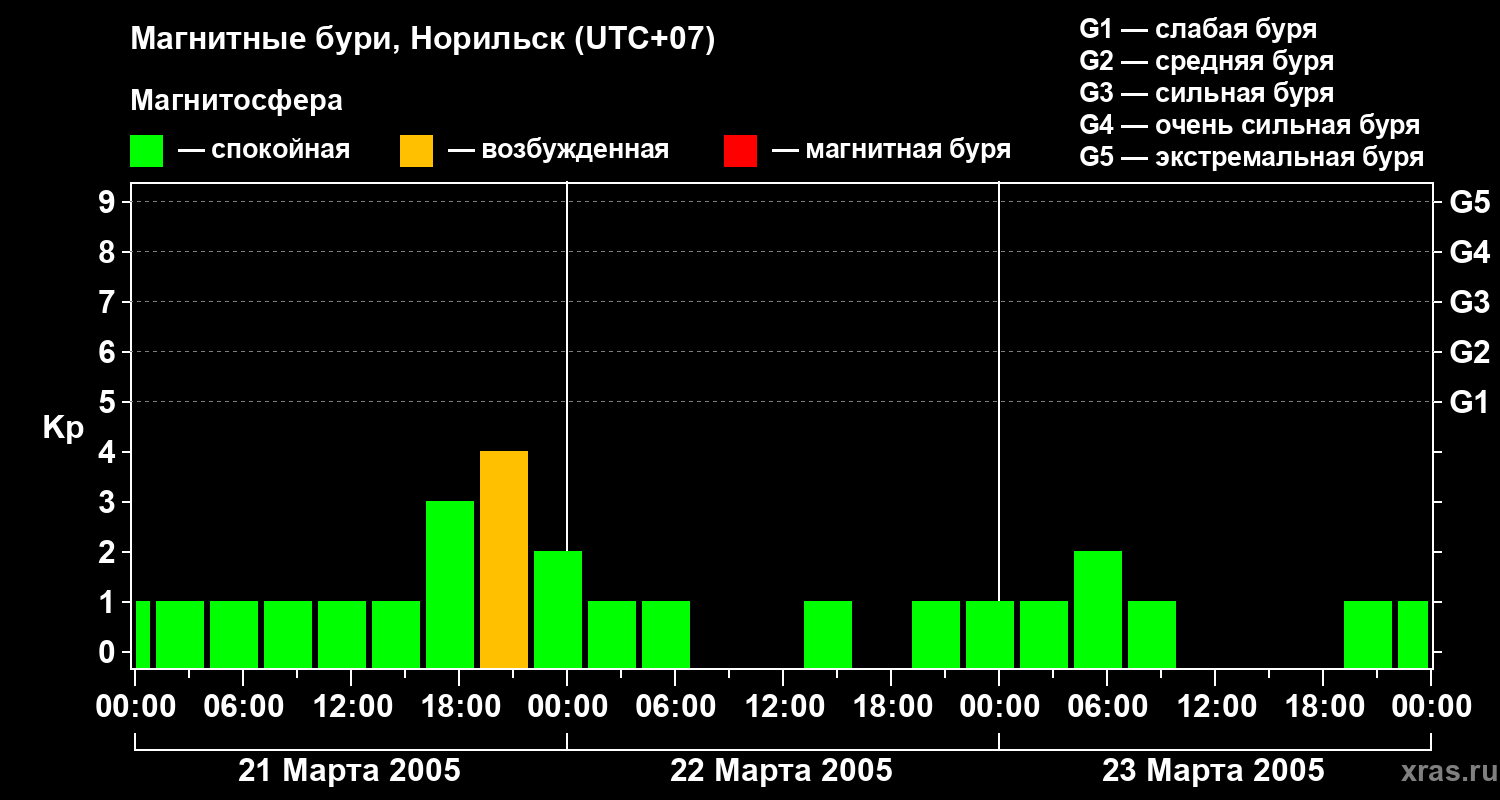
Task: Click 'G2 — средняя буря' legend line
Action: point(1206,61)
